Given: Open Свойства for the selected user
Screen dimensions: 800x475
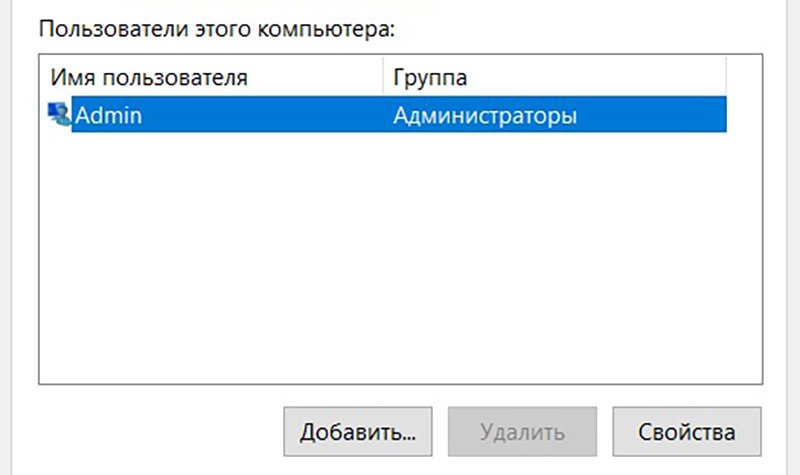Looking at the screenshot, I should (687, 432).
